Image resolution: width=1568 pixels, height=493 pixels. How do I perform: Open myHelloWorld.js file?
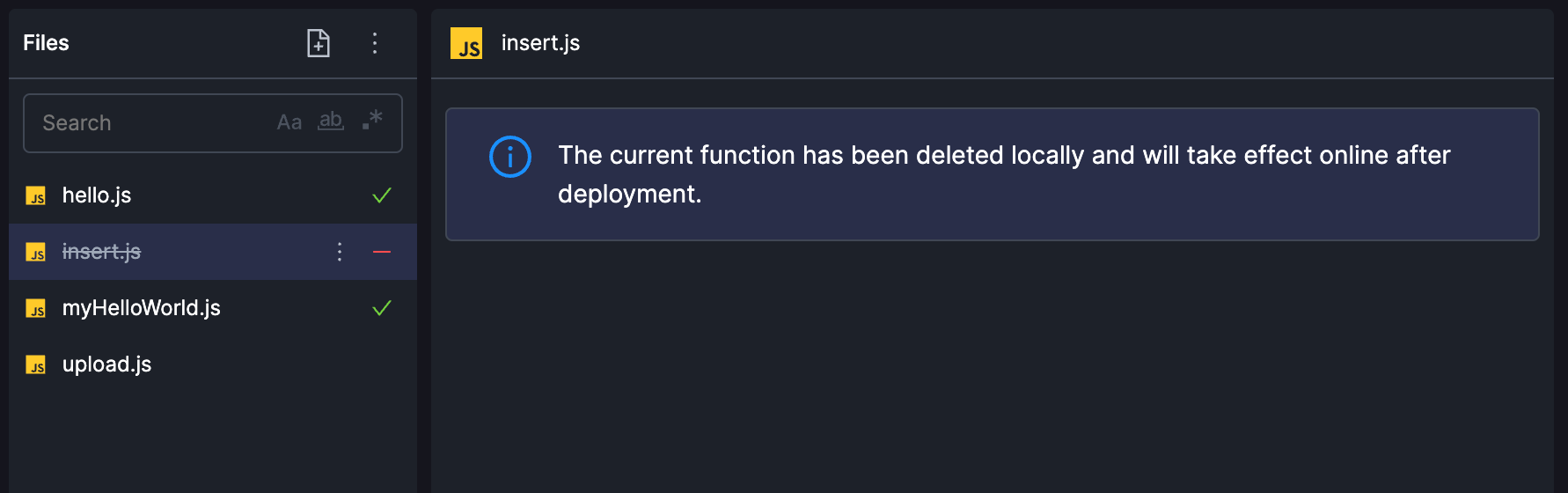pos(213,308)
